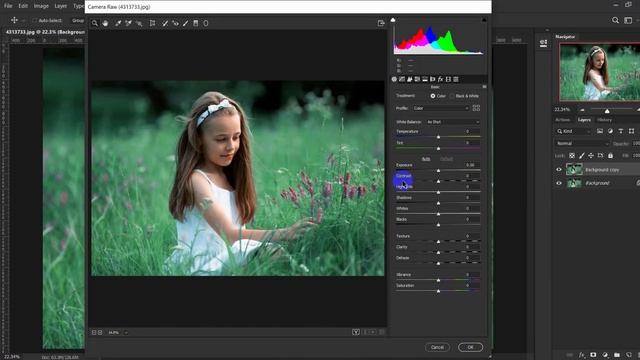Screen dimensions: 640x360
Task: Select the Adjustment Brush tool
Action: 186,23
